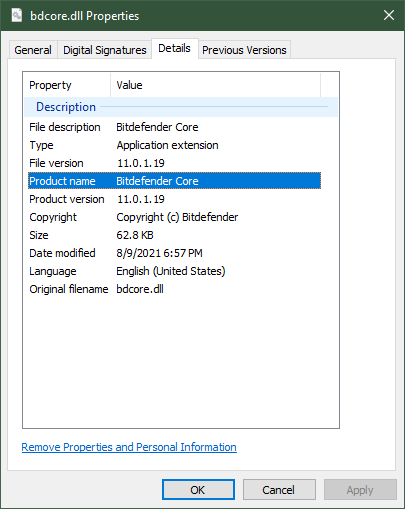Open the Previous Versions tab
The height and width of the screenshot is (509, 405).
click(x=244, y=50)
